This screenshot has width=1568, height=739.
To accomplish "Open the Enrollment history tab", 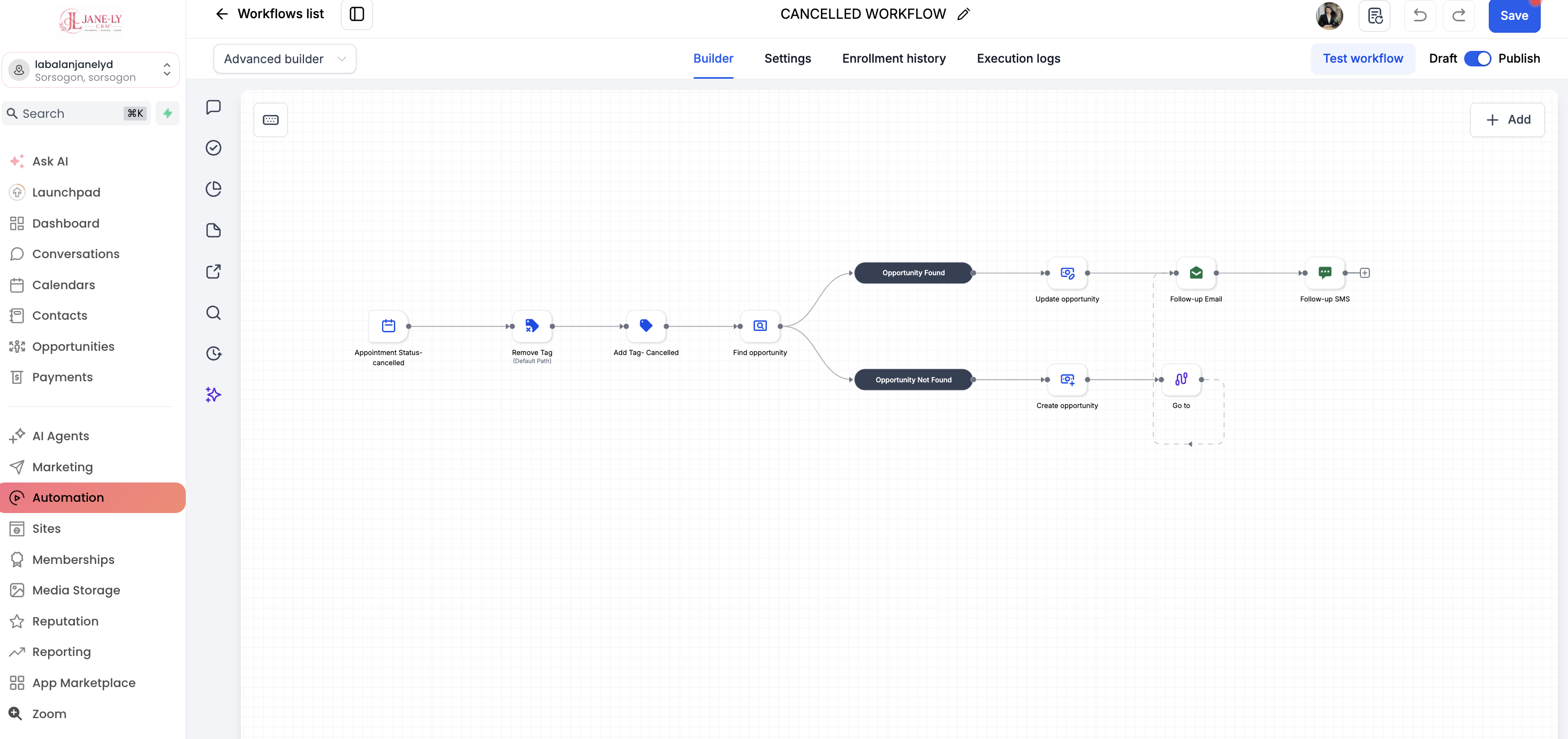I will [x=894, y=58].
